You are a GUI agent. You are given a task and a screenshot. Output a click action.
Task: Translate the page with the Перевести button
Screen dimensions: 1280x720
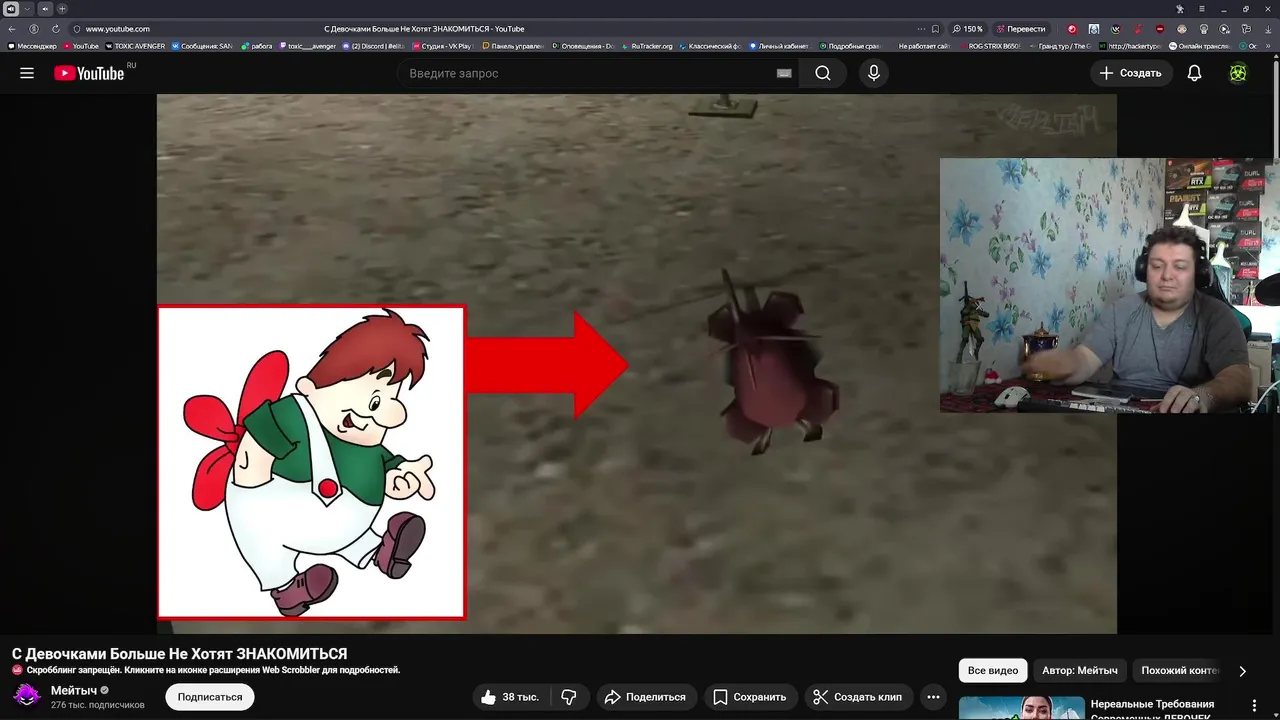pos(1019,29)
